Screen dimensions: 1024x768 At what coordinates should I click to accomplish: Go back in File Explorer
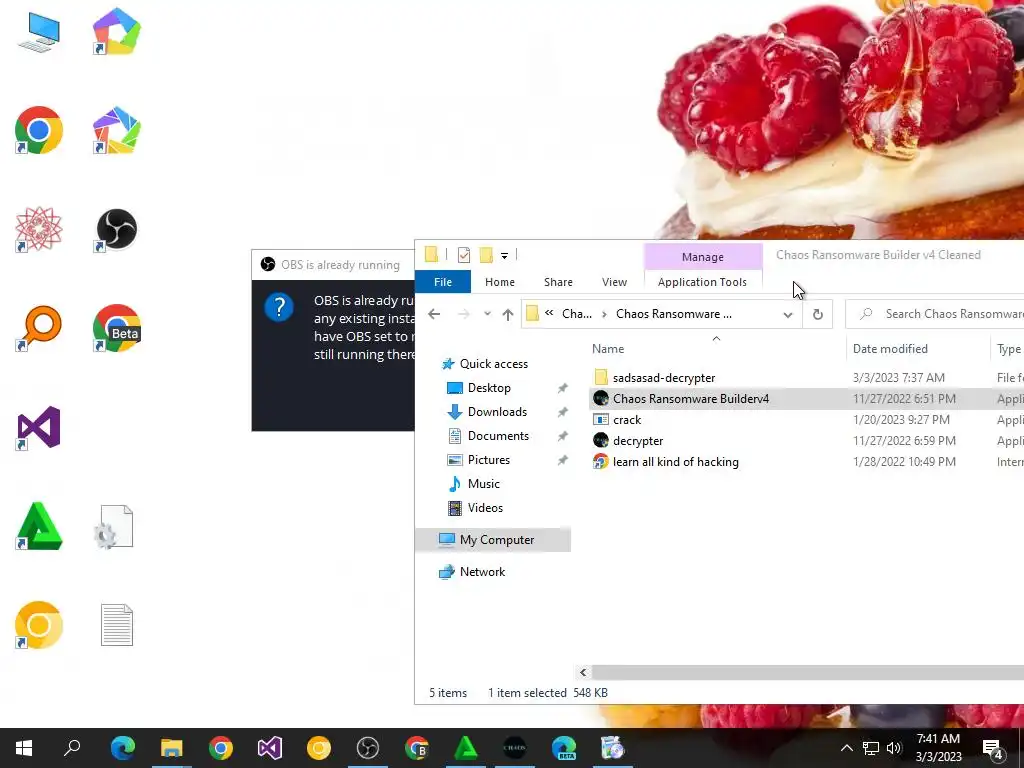click(x=434, y=314)
